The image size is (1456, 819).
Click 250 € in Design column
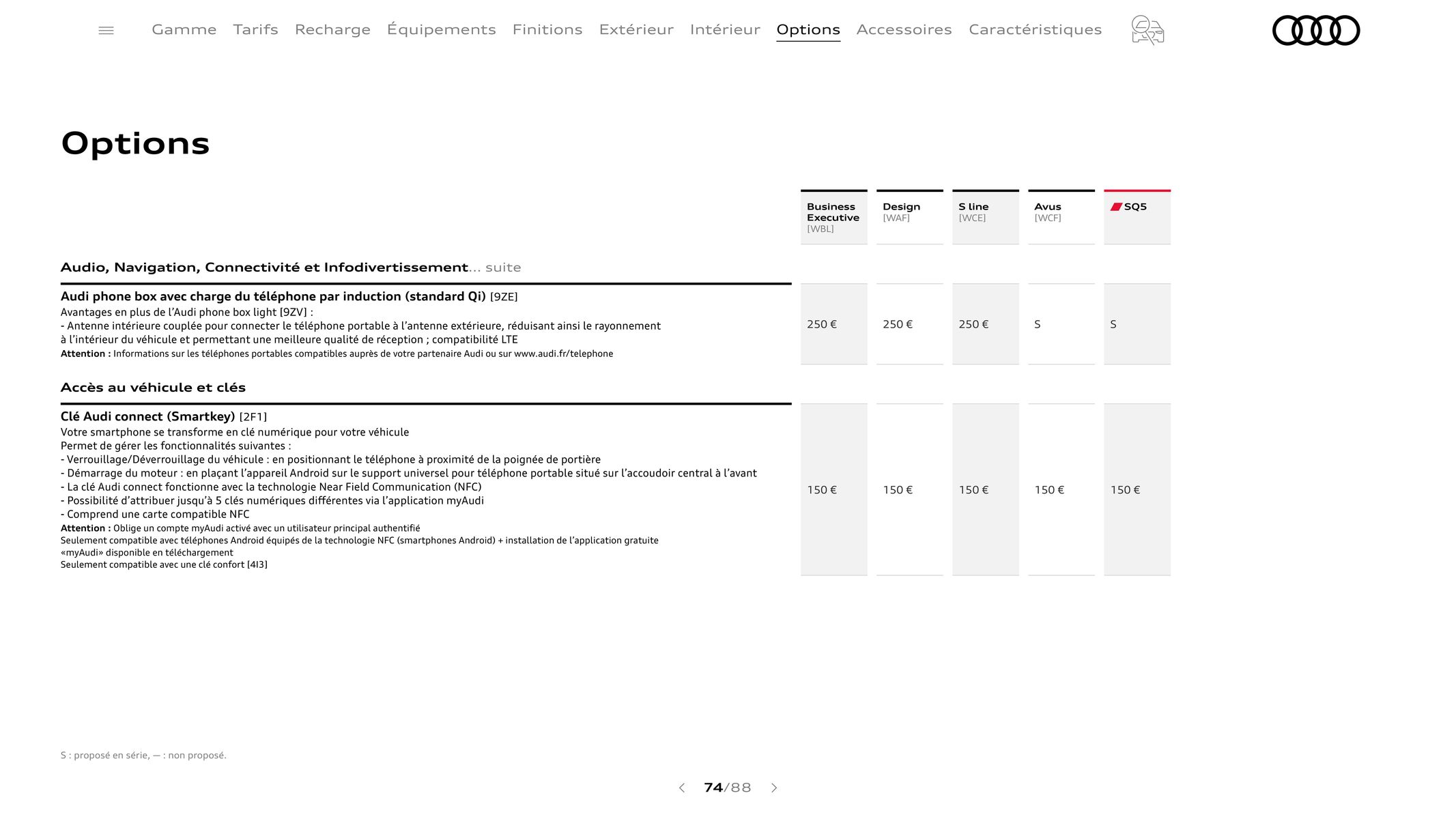897,324
